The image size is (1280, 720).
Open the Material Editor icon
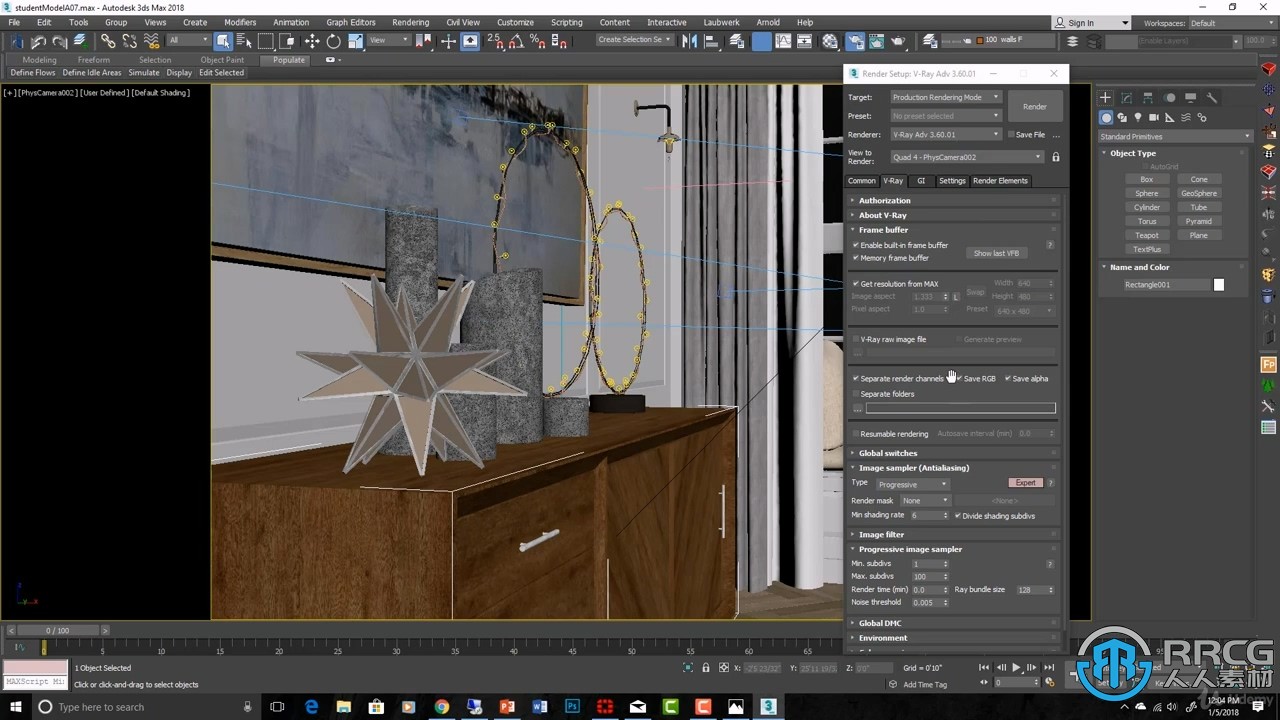click(830, 41)
